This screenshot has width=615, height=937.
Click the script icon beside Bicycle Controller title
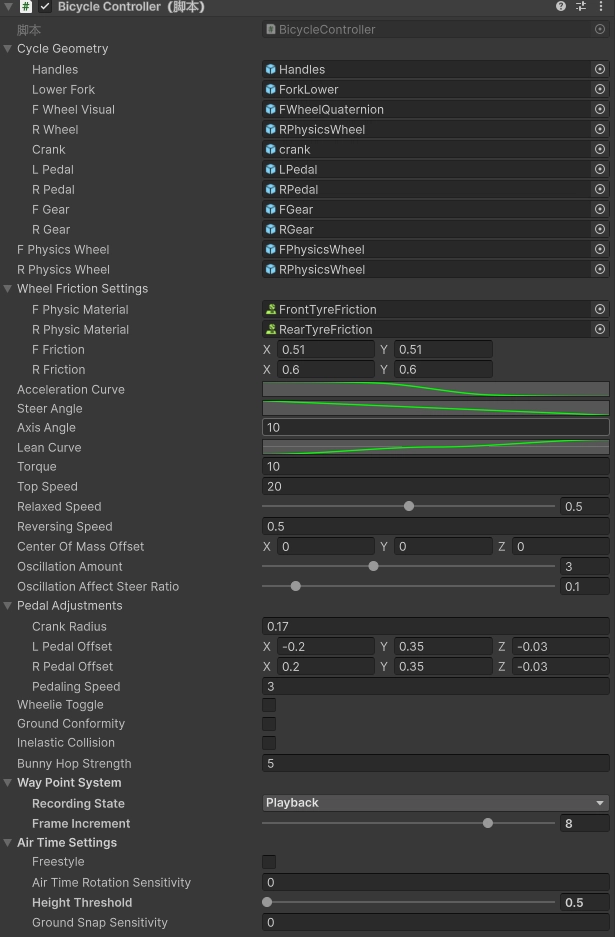26,7
